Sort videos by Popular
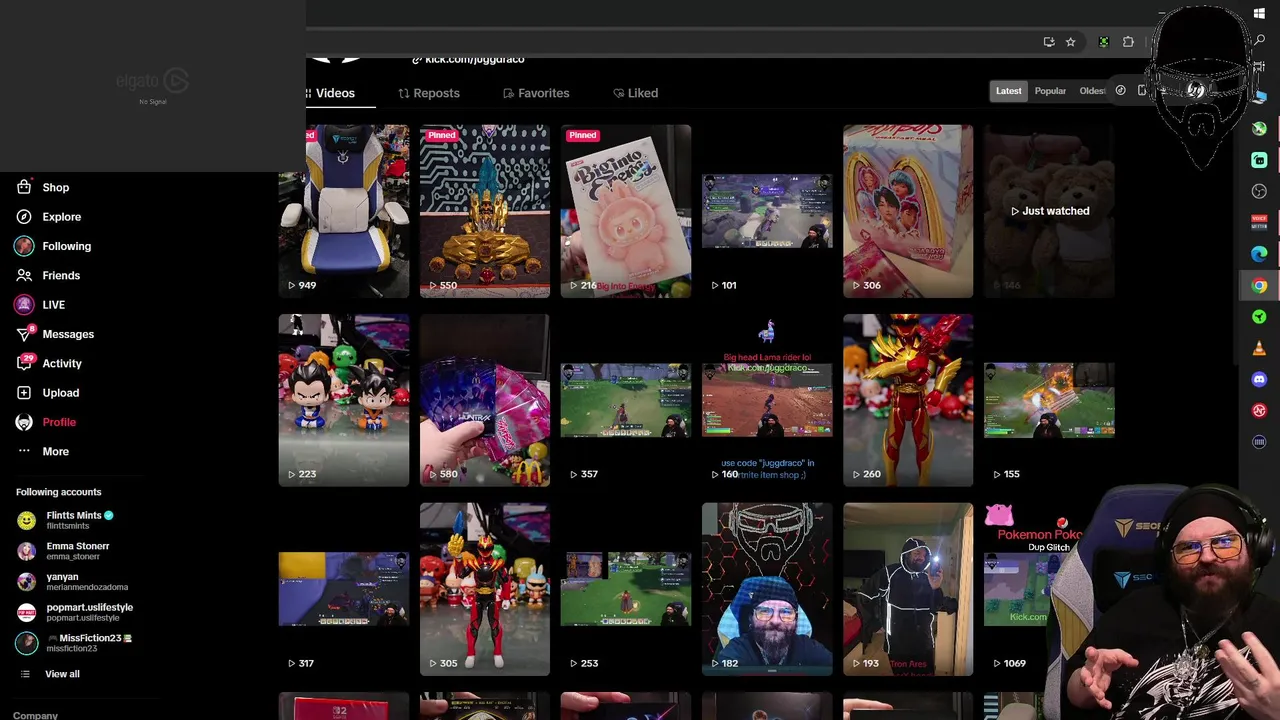This screenshot has width=1280, height=720. click(1050, 91)
